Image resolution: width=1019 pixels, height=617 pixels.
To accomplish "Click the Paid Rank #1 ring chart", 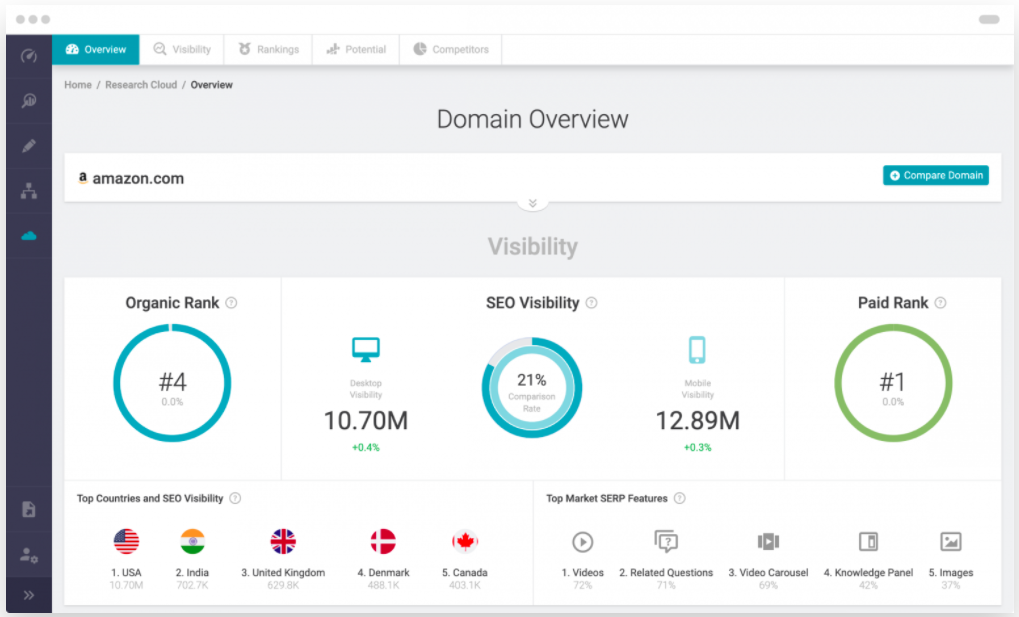I will (x=893, y=384).
